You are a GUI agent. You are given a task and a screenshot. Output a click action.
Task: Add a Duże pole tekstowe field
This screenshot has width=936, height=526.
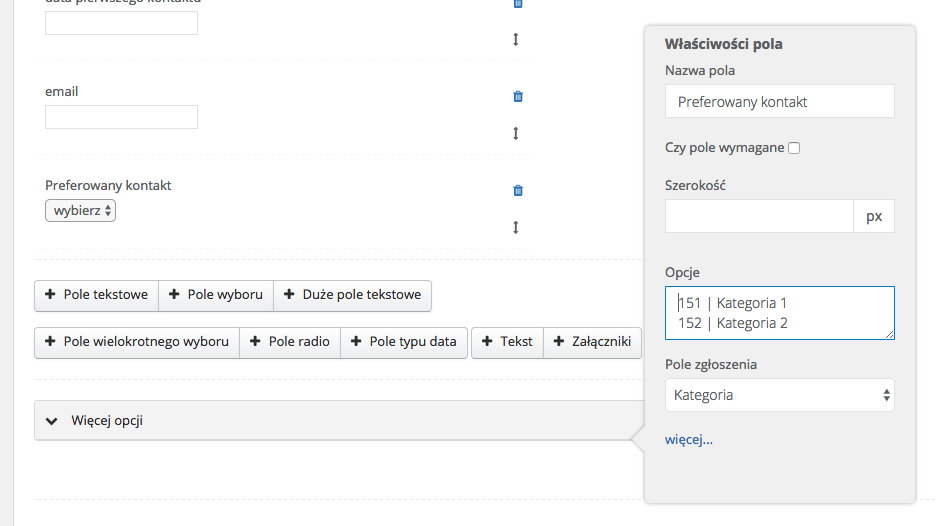[352, 295]
